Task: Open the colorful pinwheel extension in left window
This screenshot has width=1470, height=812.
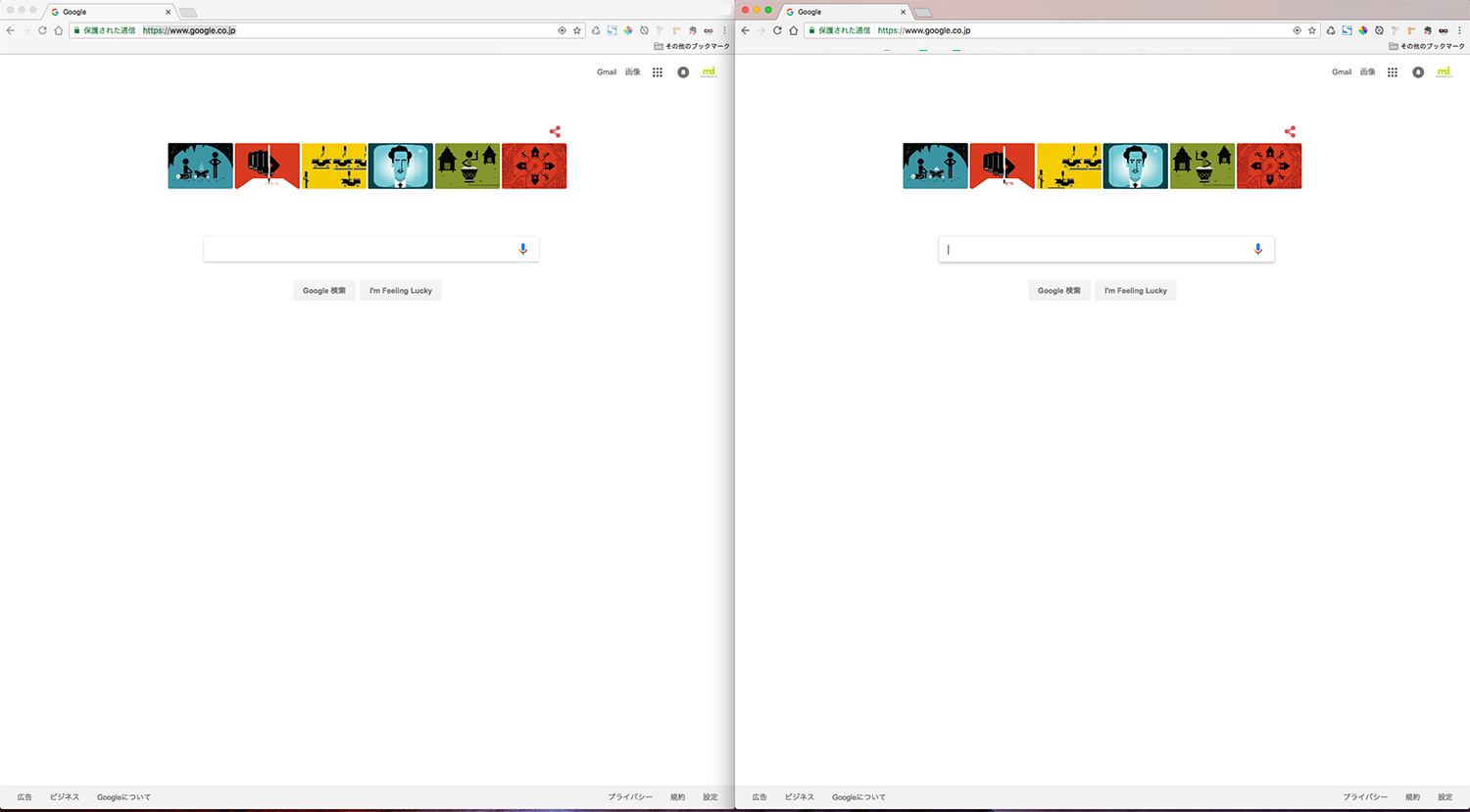Action: coord(628,30)
